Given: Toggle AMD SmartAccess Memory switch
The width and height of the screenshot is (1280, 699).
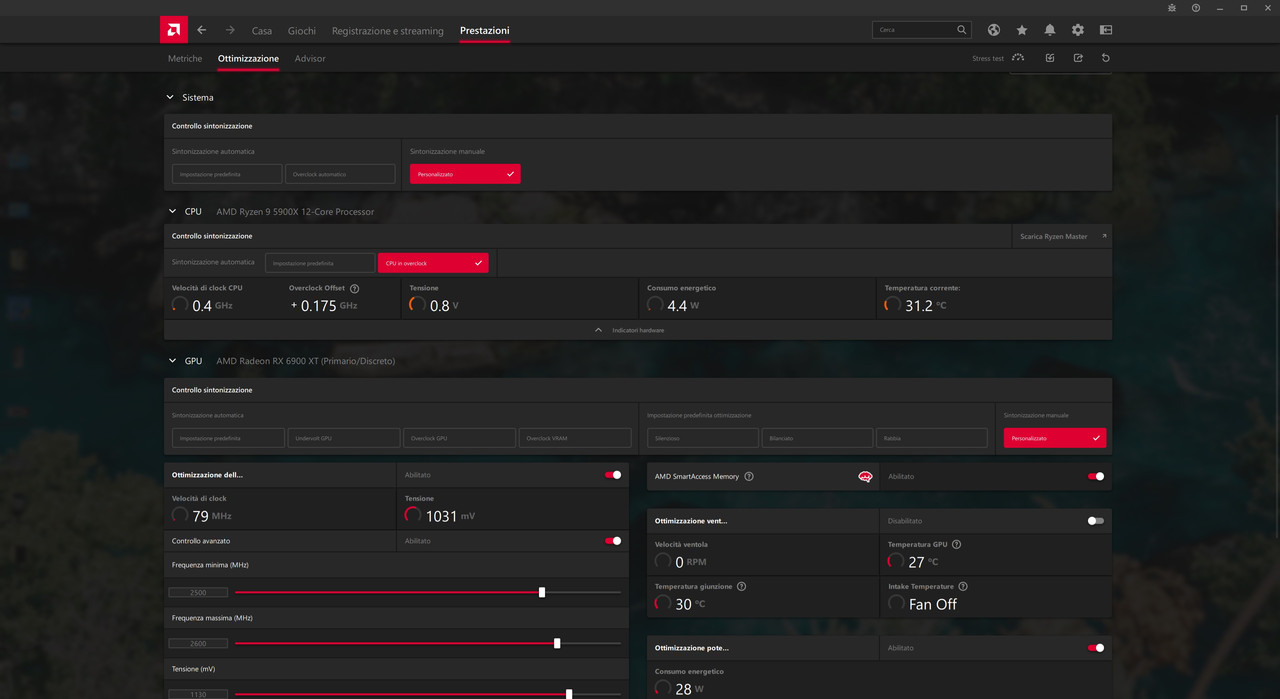Looking at the screenshot, I should pyautogui.click(x=1096, y=476).
